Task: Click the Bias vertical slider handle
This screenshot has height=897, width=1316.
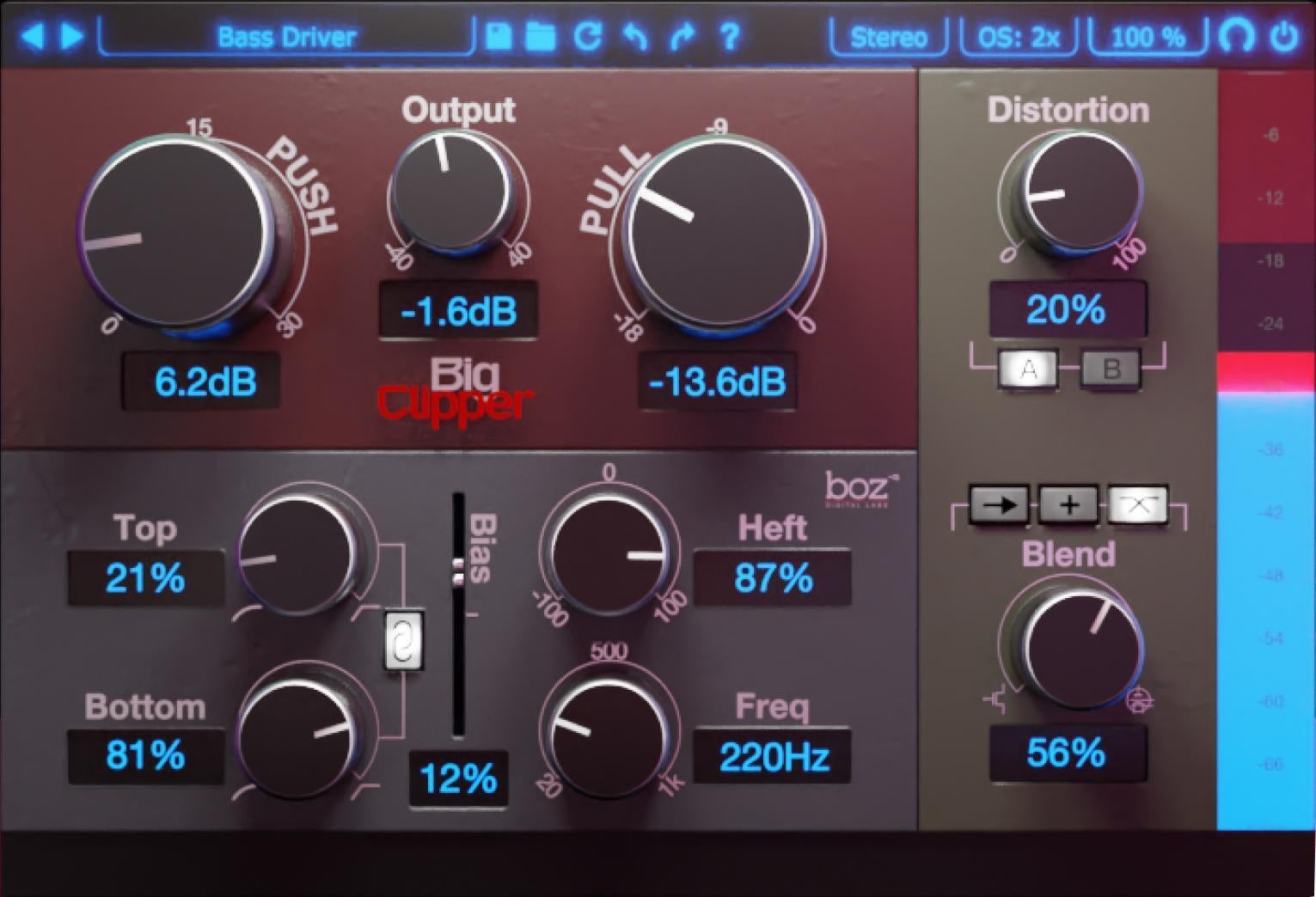Action: click(458, 571)
